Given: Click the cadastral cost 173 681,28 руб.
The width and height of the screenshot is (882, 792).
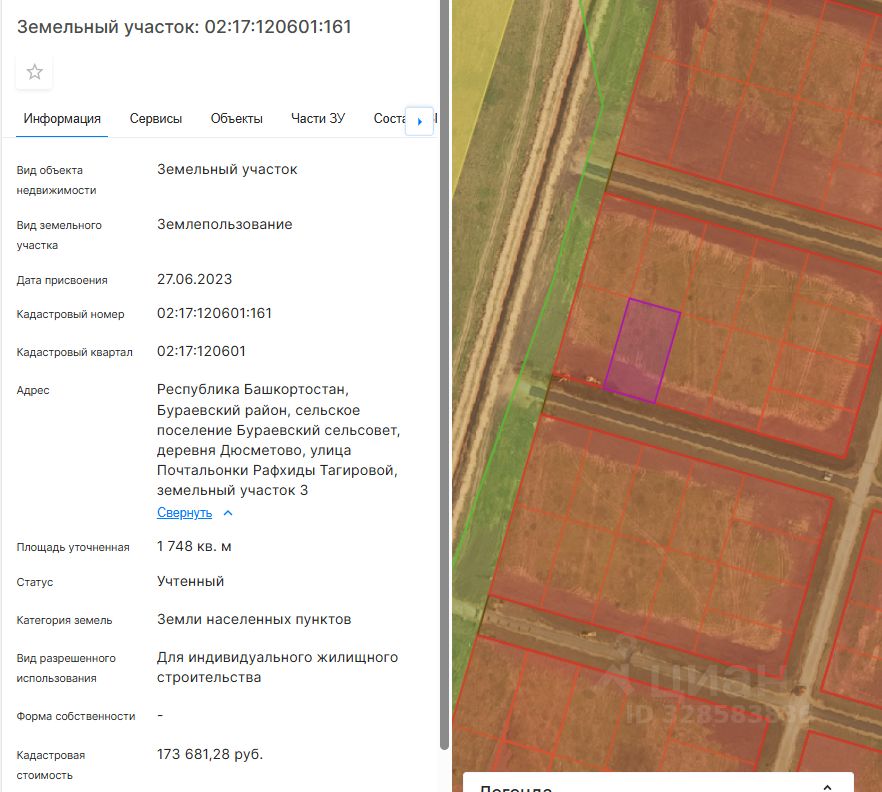Looking at the screenshot, I should point(210,754).
